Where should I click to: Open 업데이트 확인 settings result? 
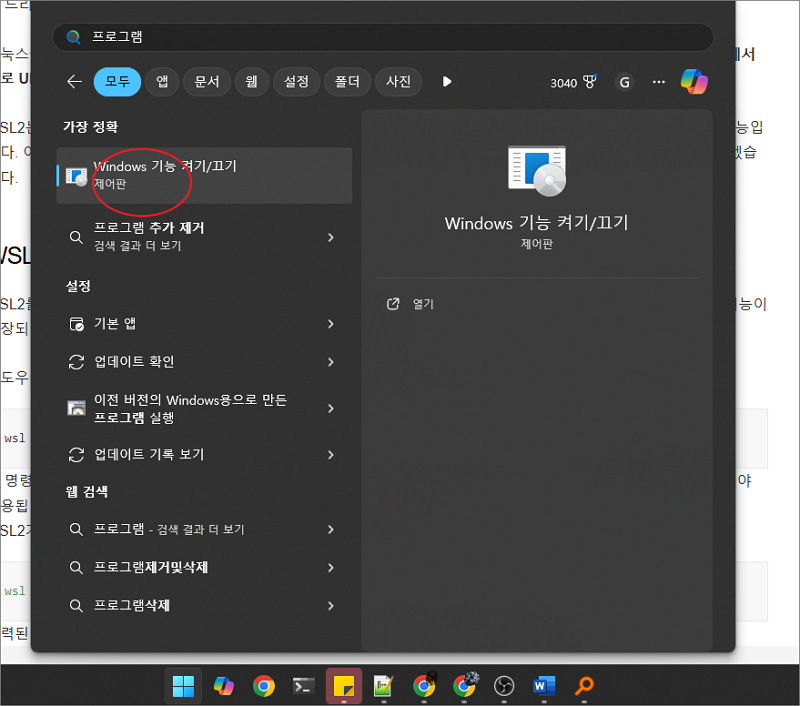(x=204, y=362)
